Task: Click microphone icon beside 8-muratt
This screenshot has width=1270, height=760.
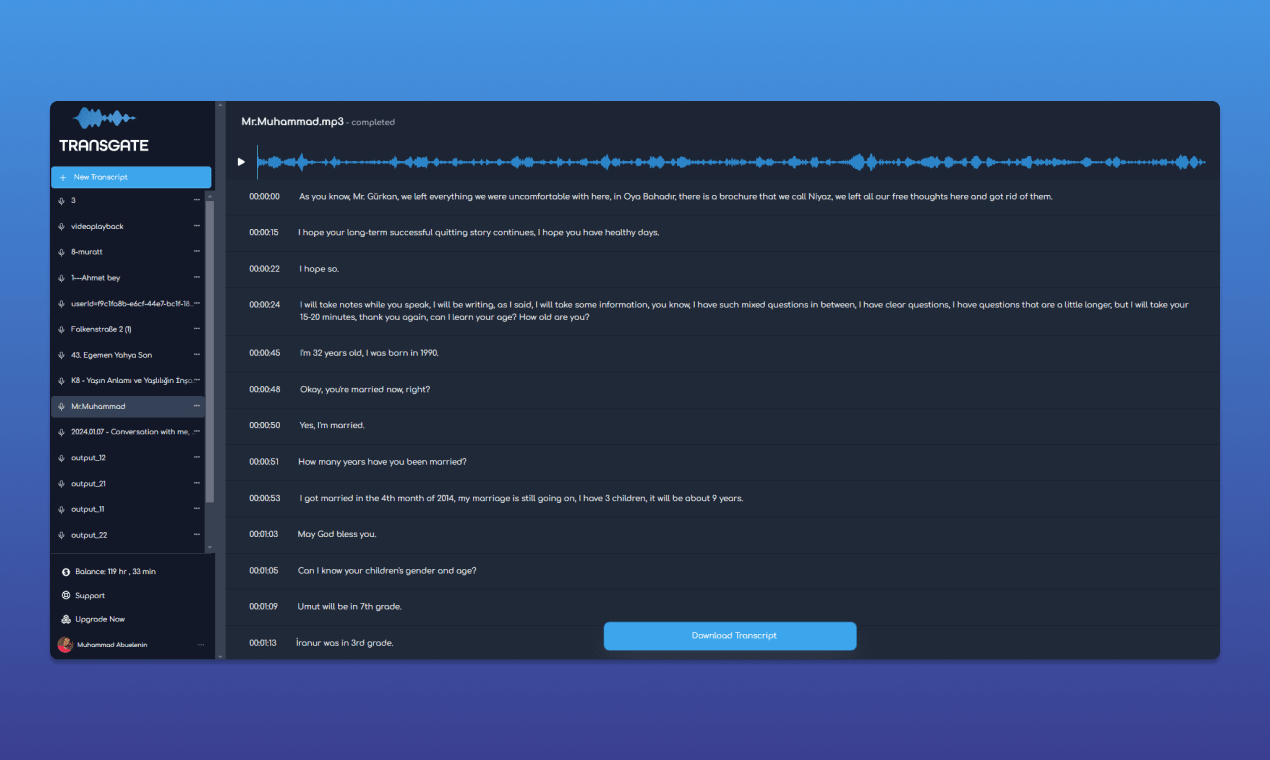Action: [x=62, y=252]
